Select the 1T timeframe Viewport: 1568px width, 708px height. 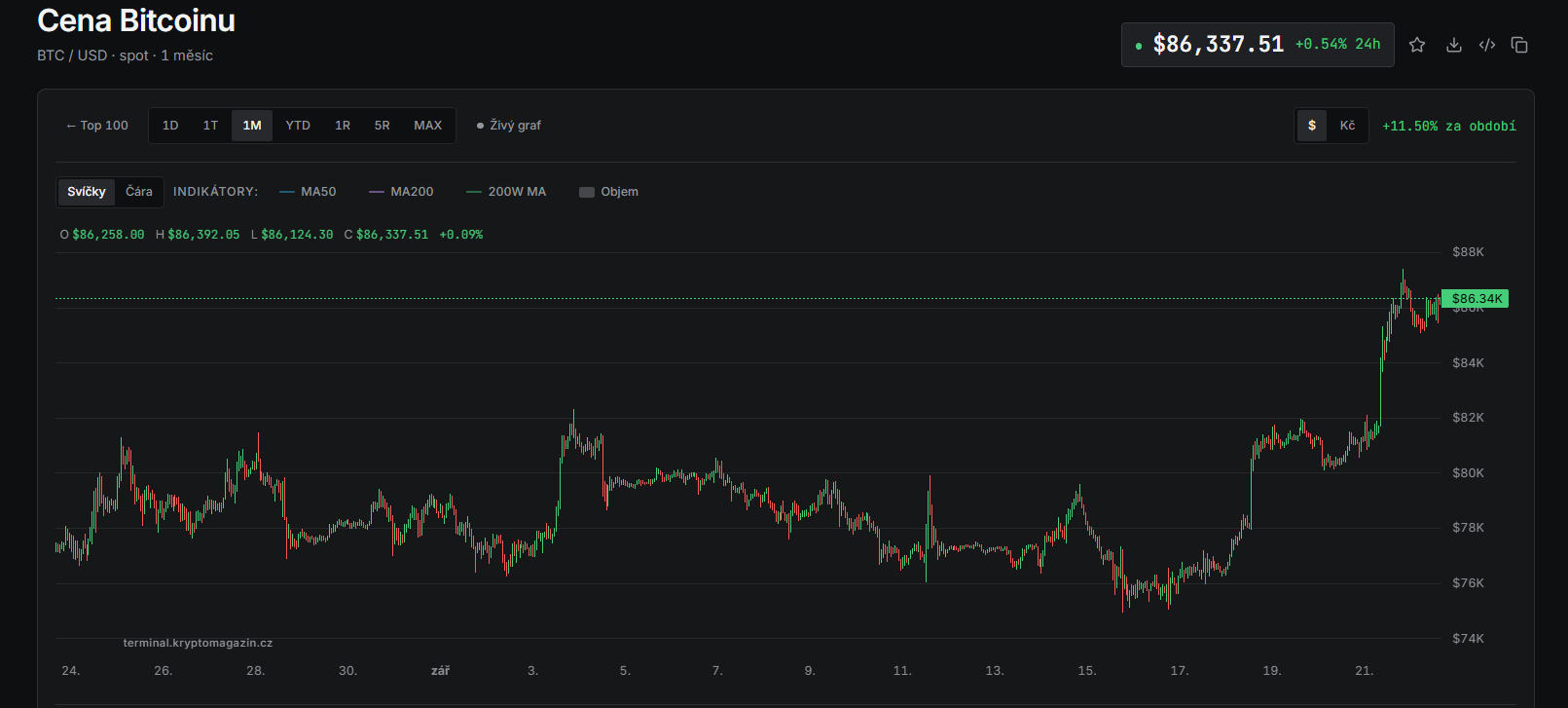tap(210, 126)
